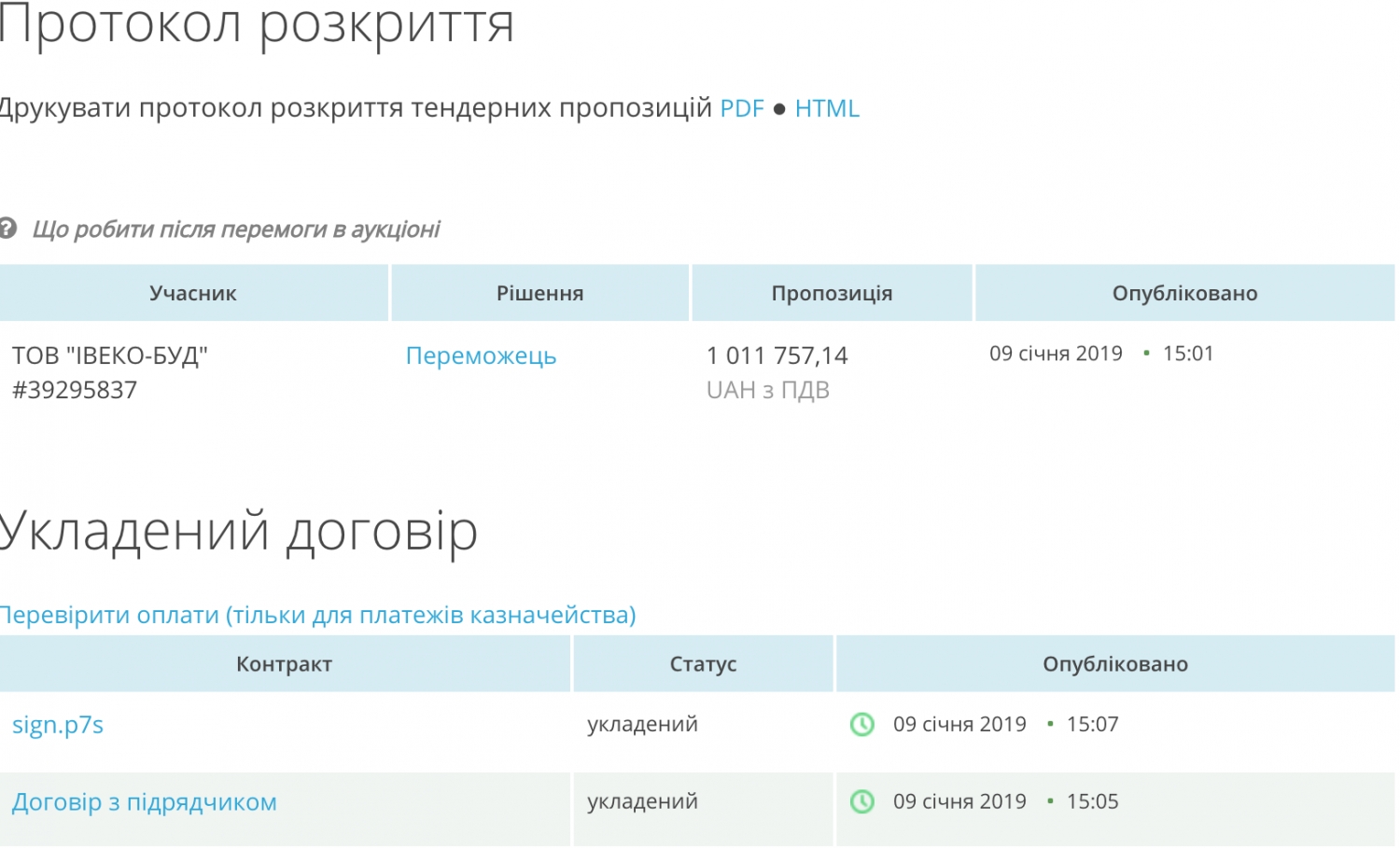
Task: Click the 'Переможець' decision link
Action: 481,355
